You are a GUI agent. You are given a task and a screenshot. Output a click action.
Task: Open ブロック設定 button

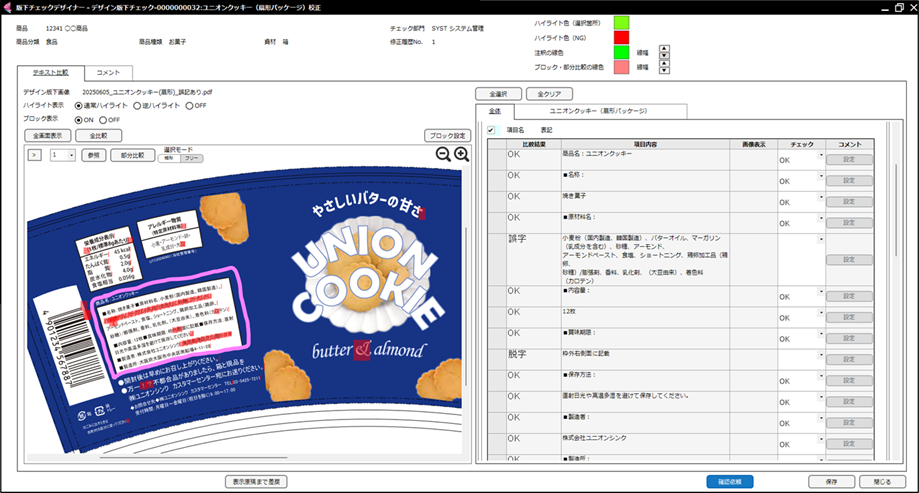tap(448, 135)
